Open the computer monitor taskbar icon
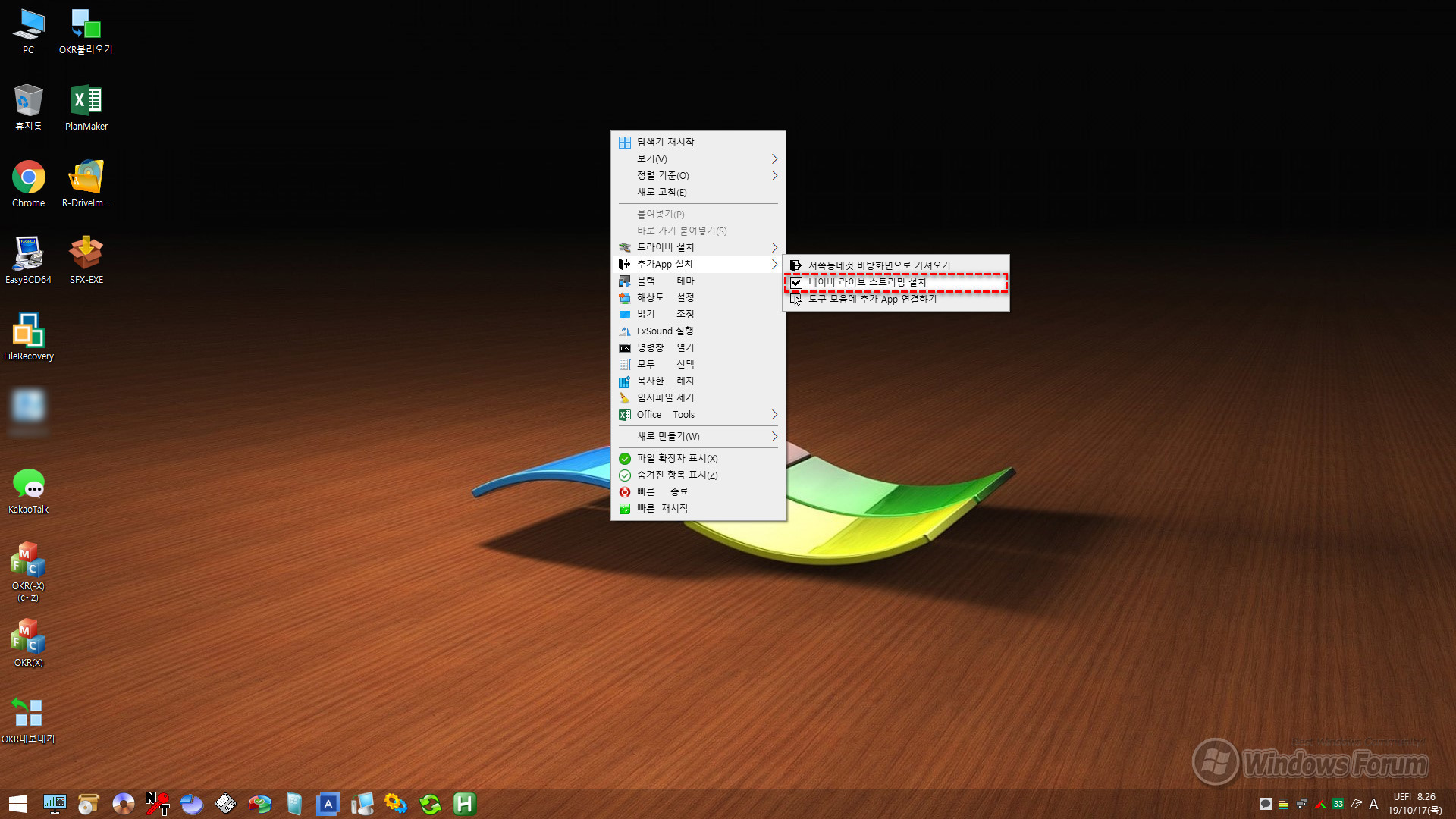 pyautogui.click(x=362, y=804)
